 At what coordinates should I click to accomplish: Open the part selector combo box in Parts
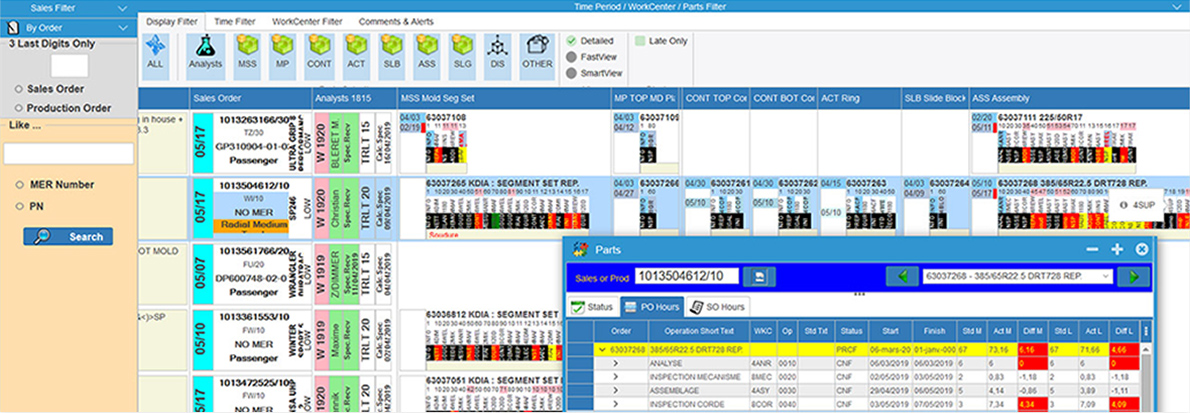[1017, 277]
